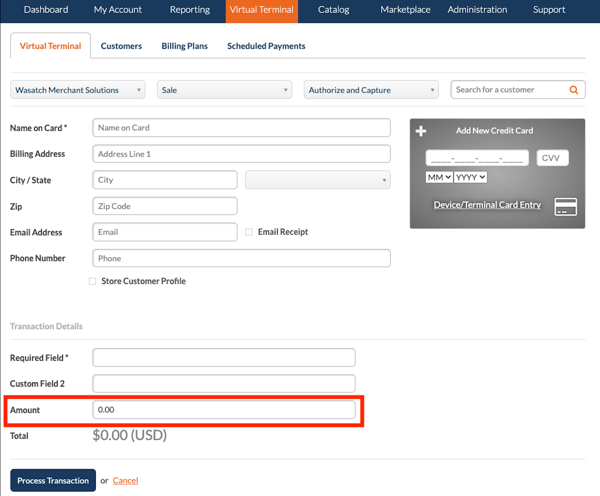Choose expiration year from YYYY dropdown

(x=470, y=177)
